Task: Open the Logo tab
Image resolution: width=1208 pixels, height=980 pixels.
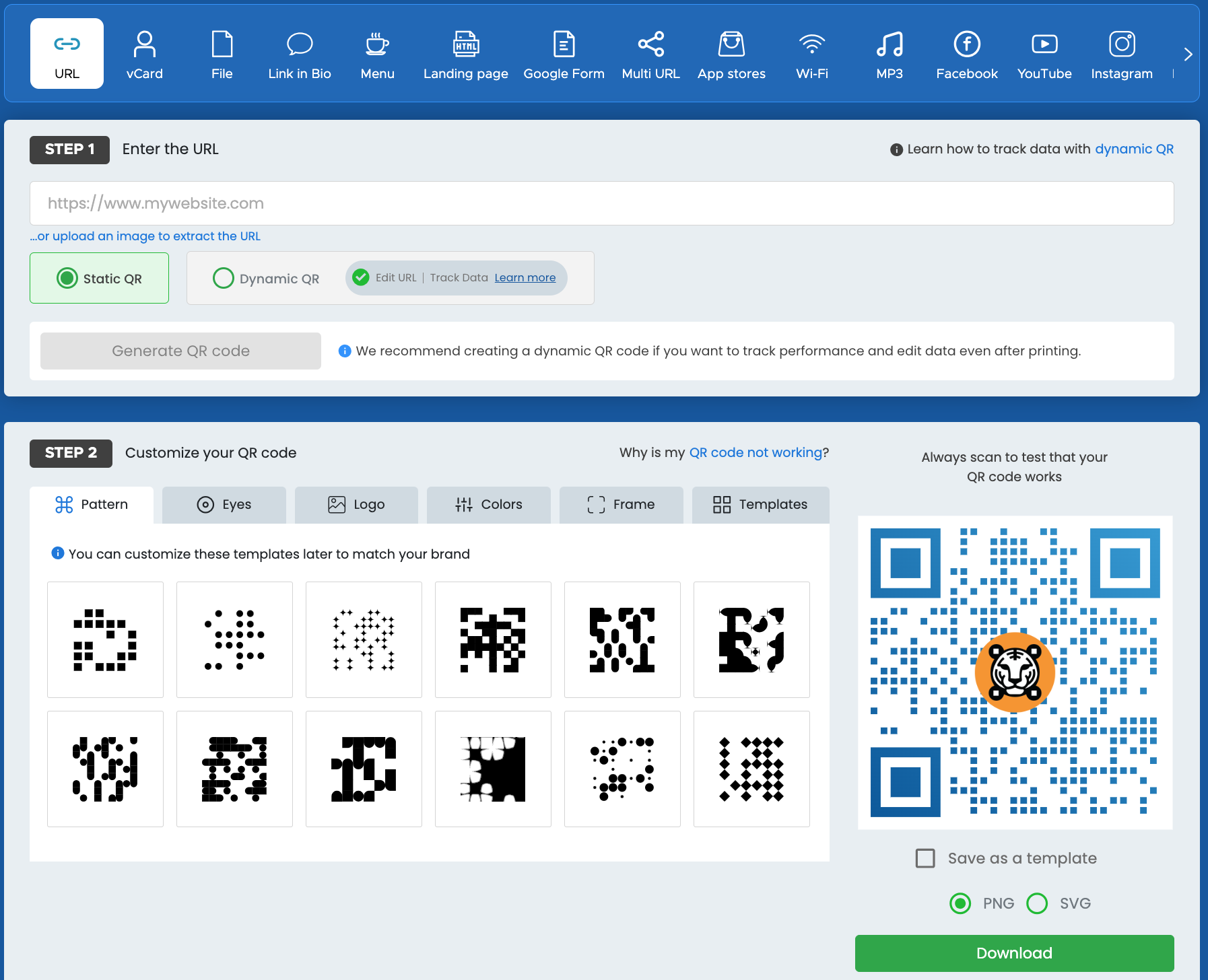Action: coord(356,505)
